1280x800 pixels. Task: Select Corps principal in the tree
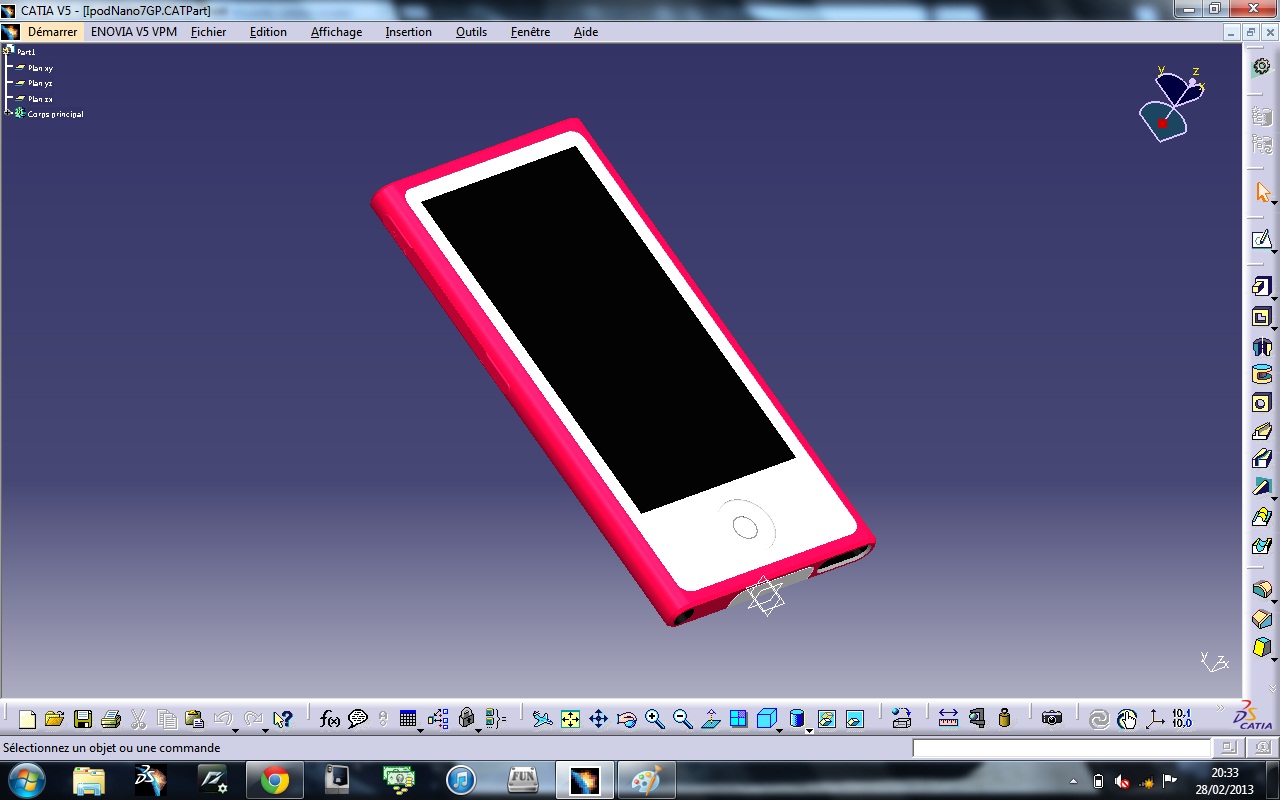click(55, 114)
